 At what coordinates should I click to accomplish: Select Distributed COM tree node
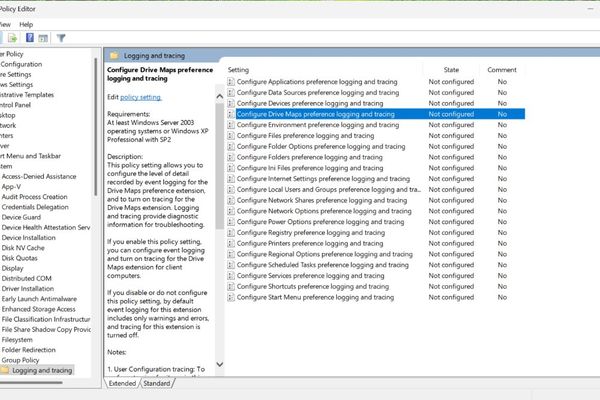[27, 278]
